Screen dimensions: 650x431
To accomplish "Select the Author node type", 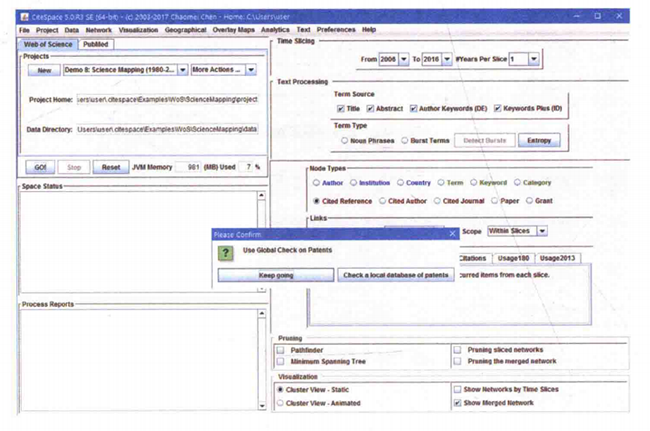I will click(x=317, y=183).
